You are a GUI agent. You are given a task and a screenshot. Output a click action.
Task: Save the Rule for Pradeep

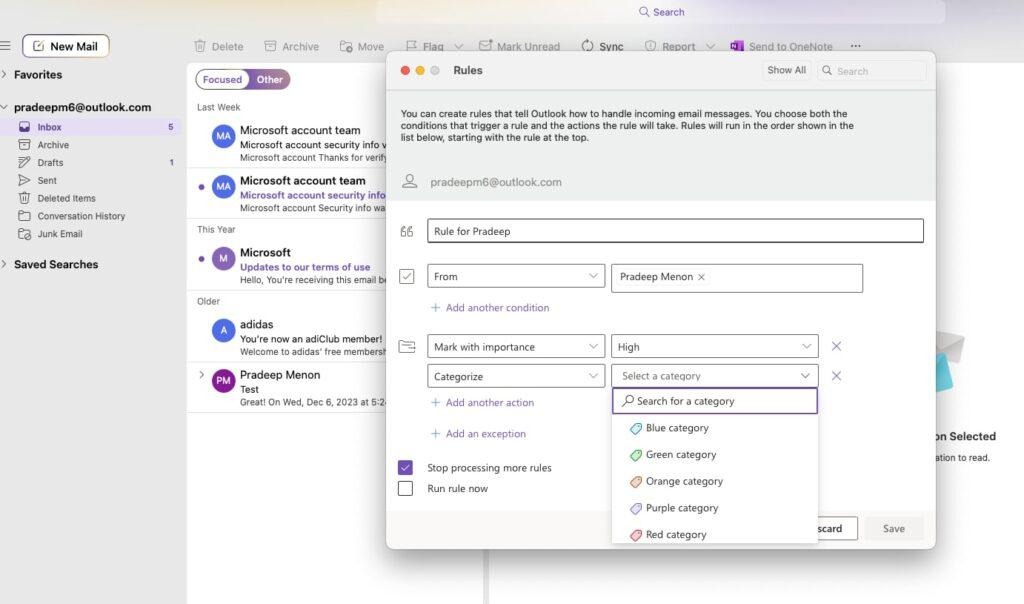[x=892, y=528]
